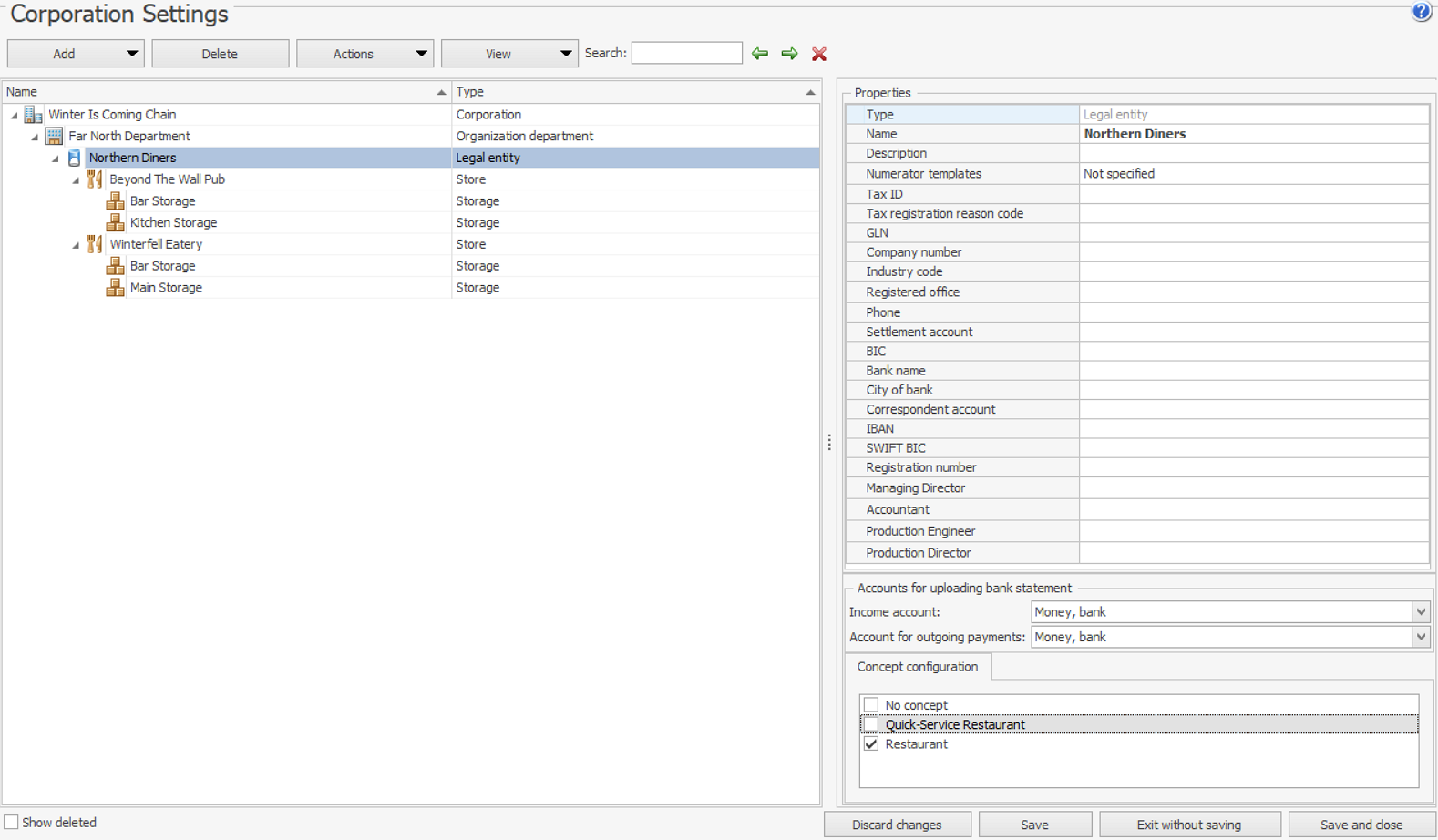
Task: Open Account for outgoing payments dropdown
Action: tap(1420, 638)
